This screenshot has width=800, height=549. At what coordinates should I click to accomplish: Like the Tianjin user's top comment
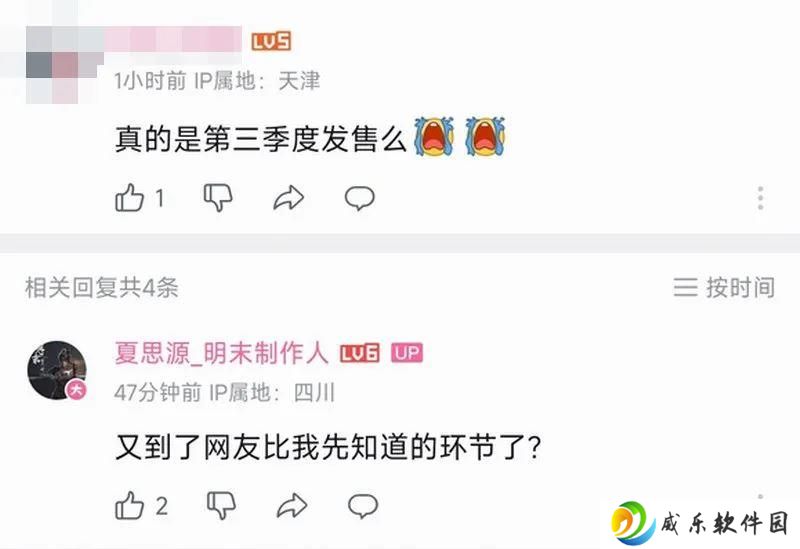[x=130, y=197]
